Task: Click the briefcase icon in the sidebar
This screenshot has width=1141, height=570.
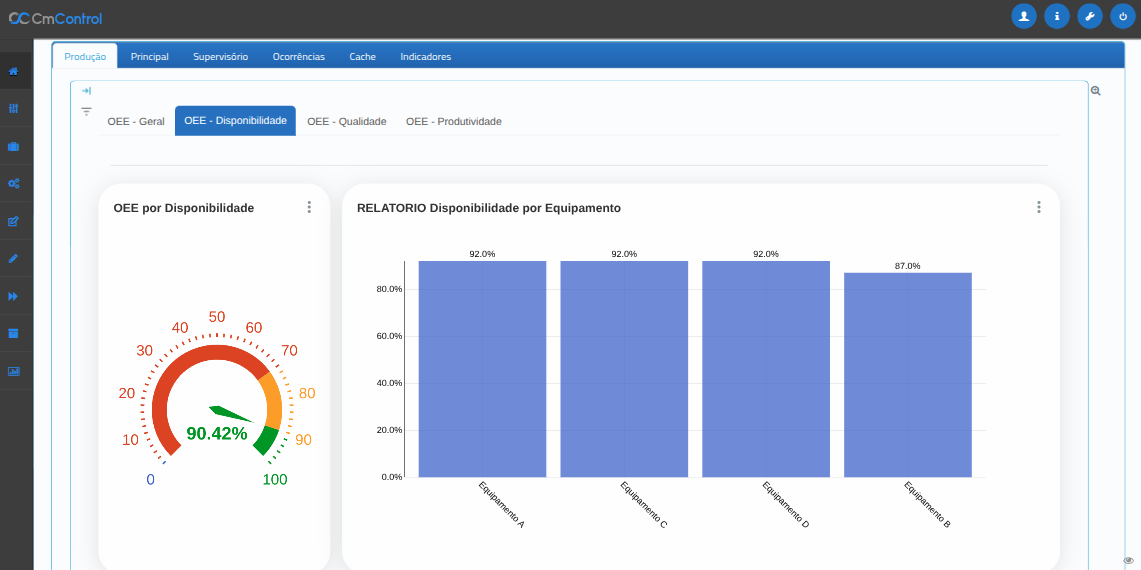Action: [14, 146]
